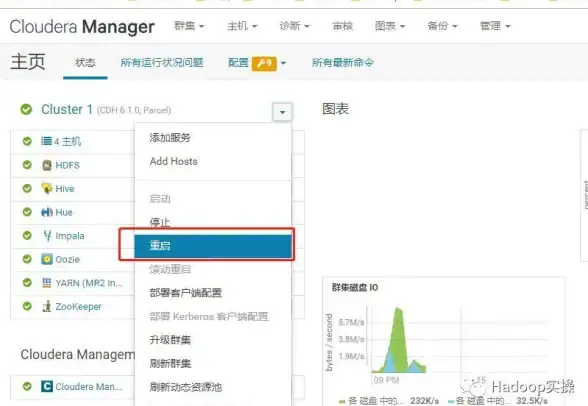Open the Cluster 1 link
The height and width of the screenshot is (406, 588).
click(x=67, y=109)
